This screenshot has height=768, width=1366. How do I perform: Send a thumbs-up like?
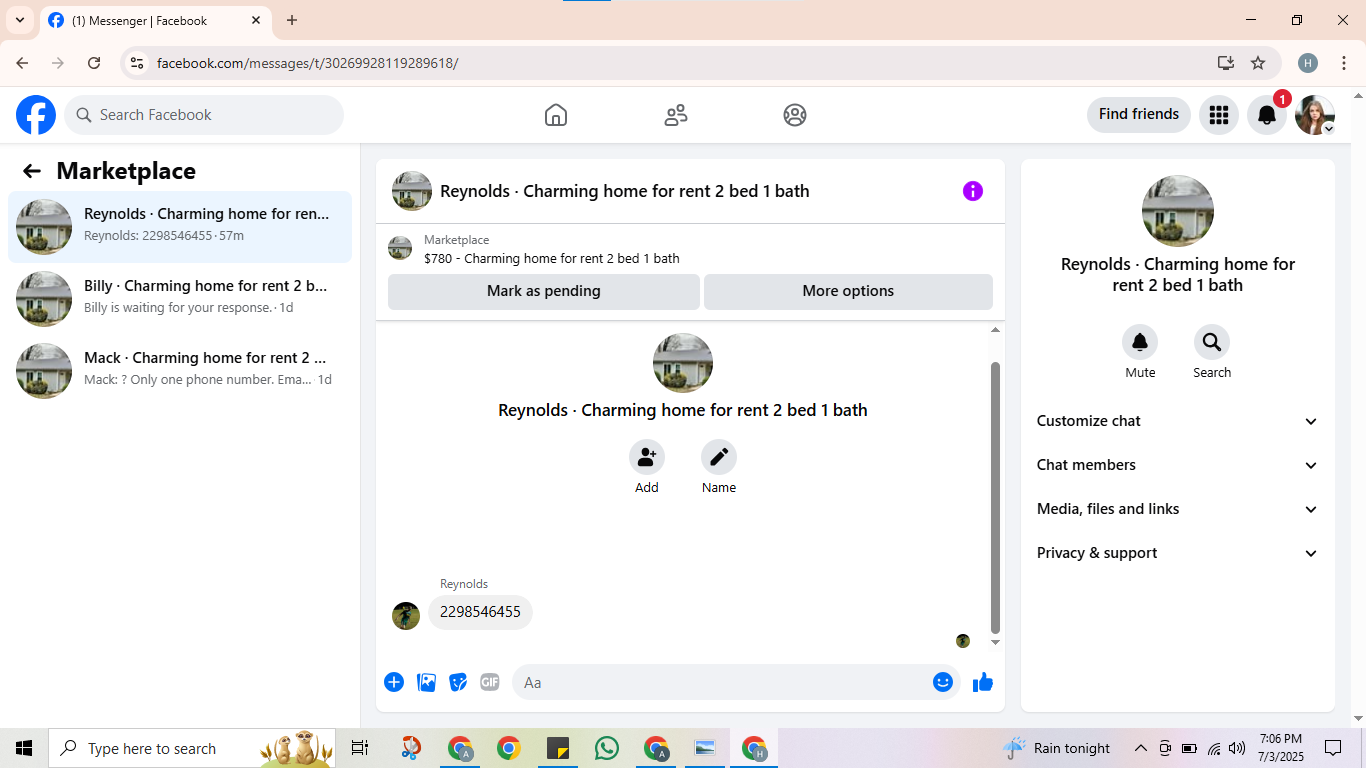(x=983, y=682)
